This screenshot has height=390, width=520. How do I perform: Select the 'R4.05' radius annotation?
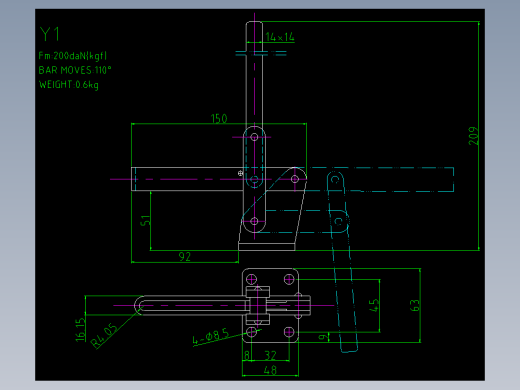point(104,336)
